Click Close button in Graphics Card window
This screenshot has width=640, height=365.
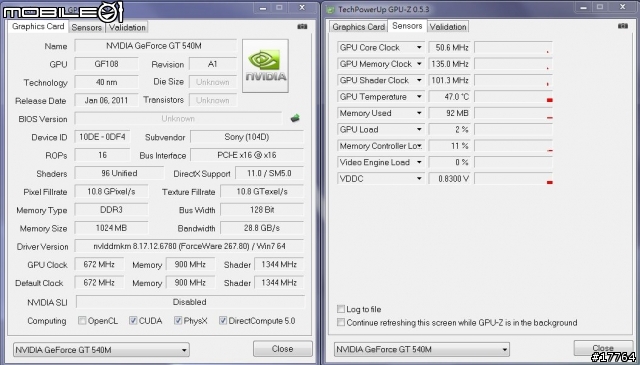click(x=282, y=349)
